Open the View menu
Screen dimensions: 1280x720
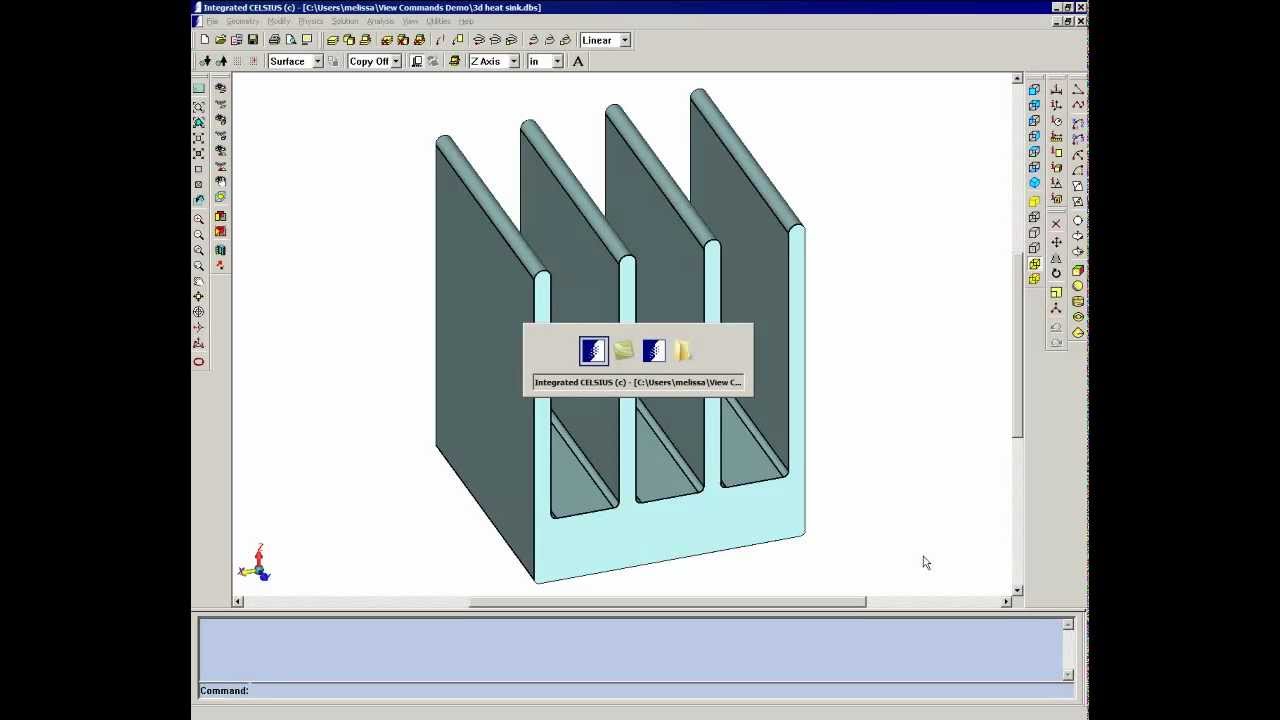point(410,21)
